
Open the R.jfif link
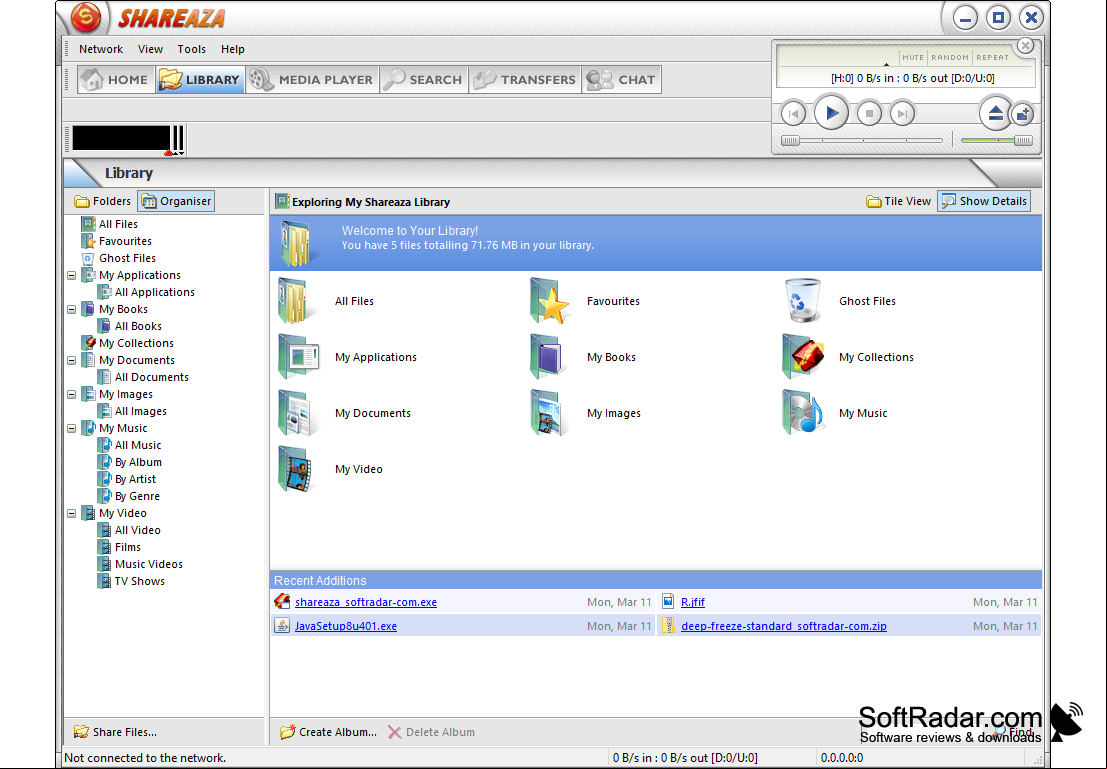[693, 602]
